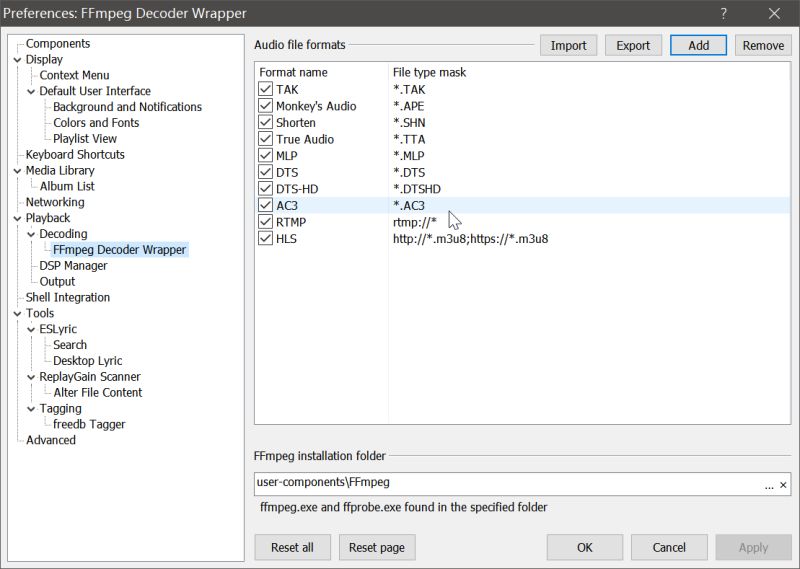
Task: Toggle the Shorten format checkbox
Action: [265, 122]
